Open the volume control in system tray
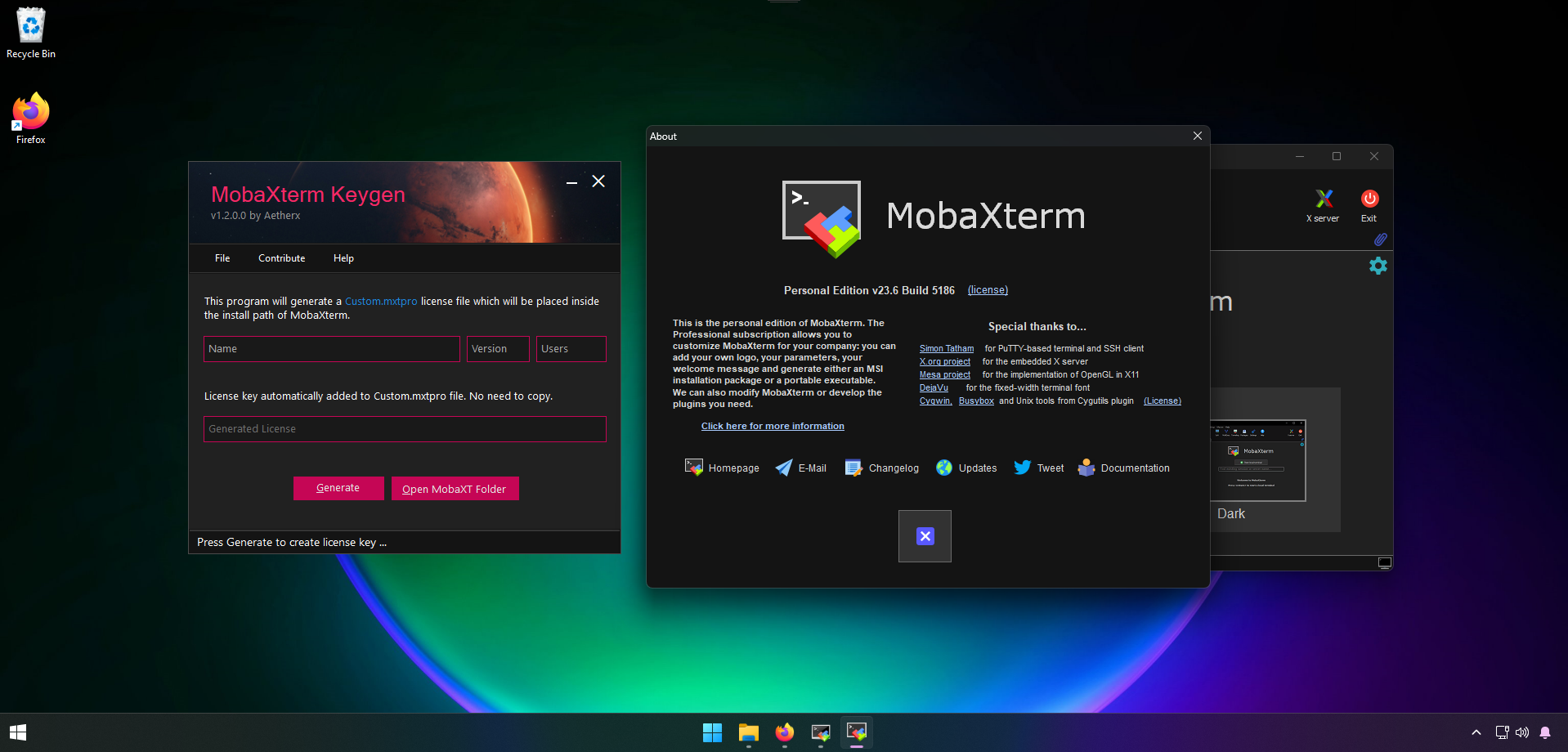Image resolution: width=1568 pixels, height=752 pixels. click(x=1522, y=732)
